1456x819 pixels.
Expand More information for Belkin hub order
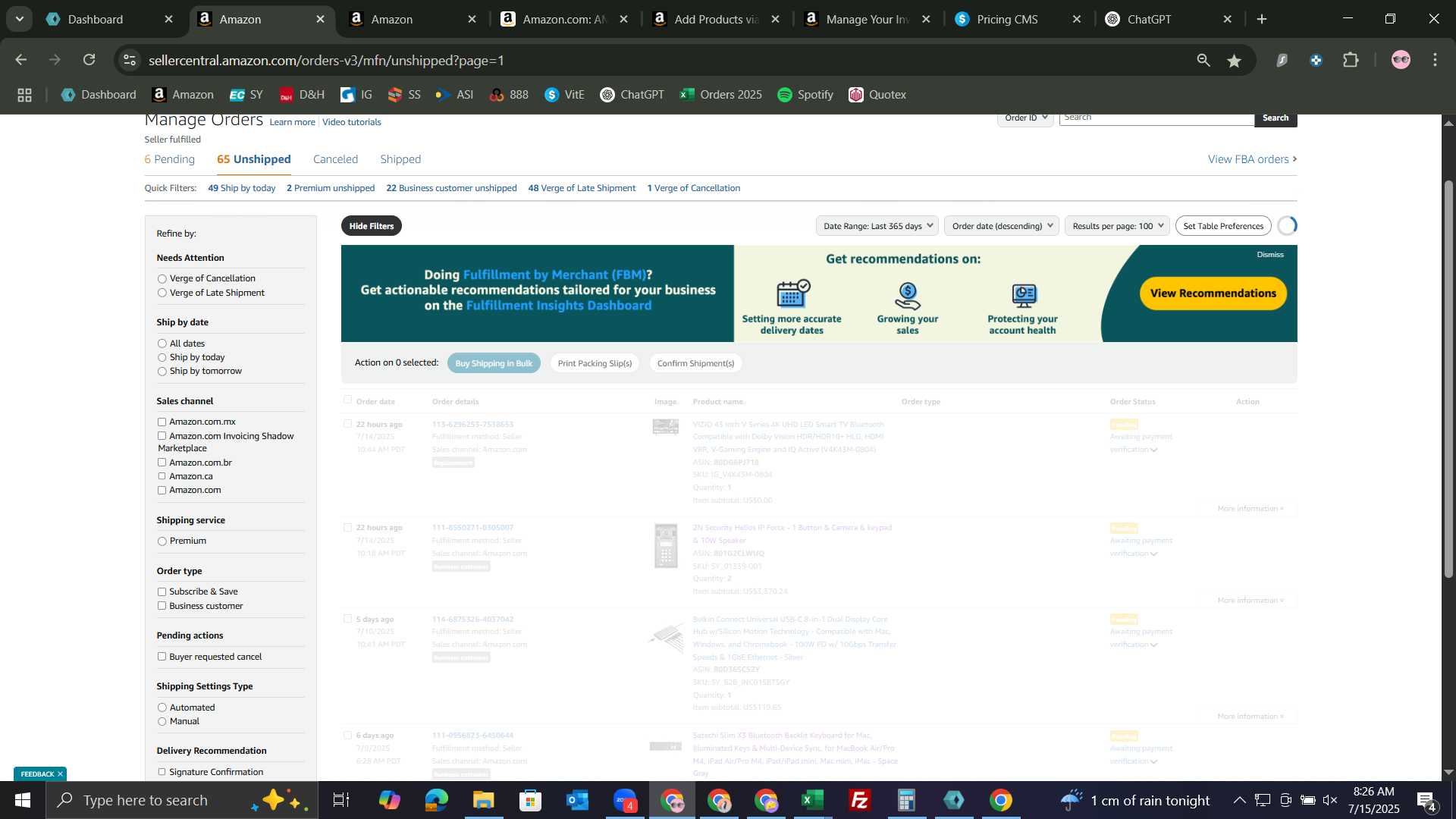click(1250, 717)
